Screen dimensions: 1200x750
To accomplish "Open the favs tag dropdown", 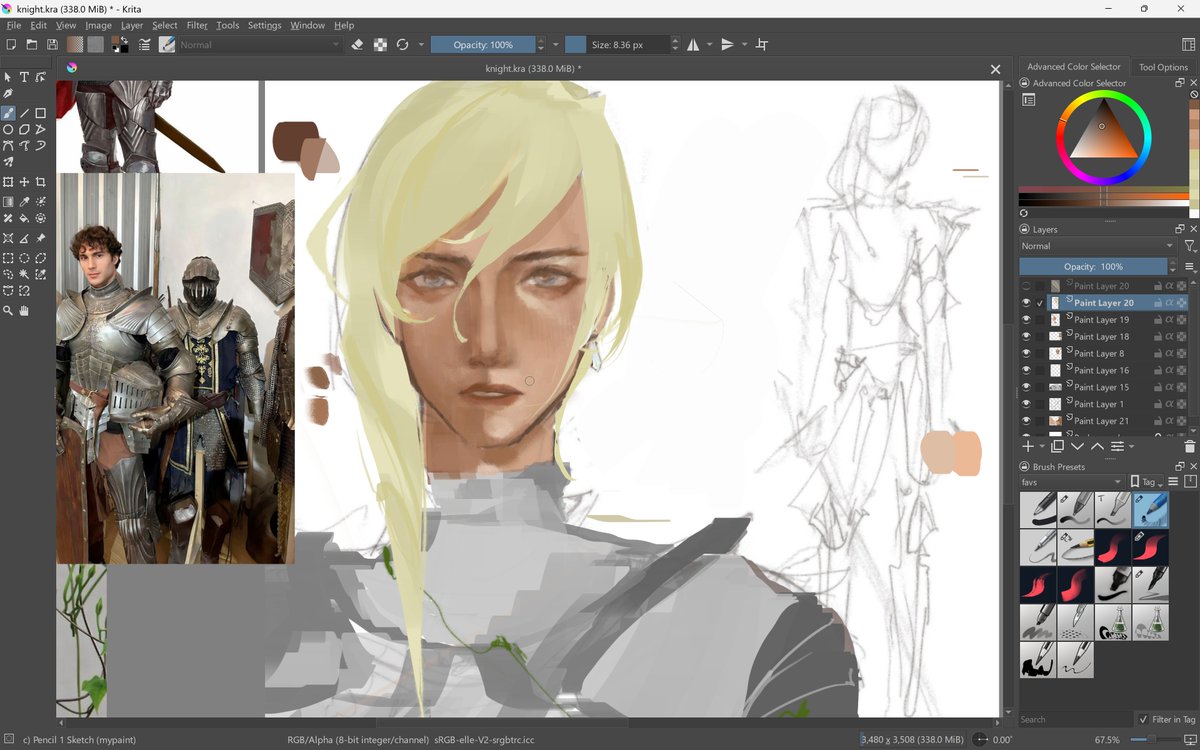I will (1071, 482).
